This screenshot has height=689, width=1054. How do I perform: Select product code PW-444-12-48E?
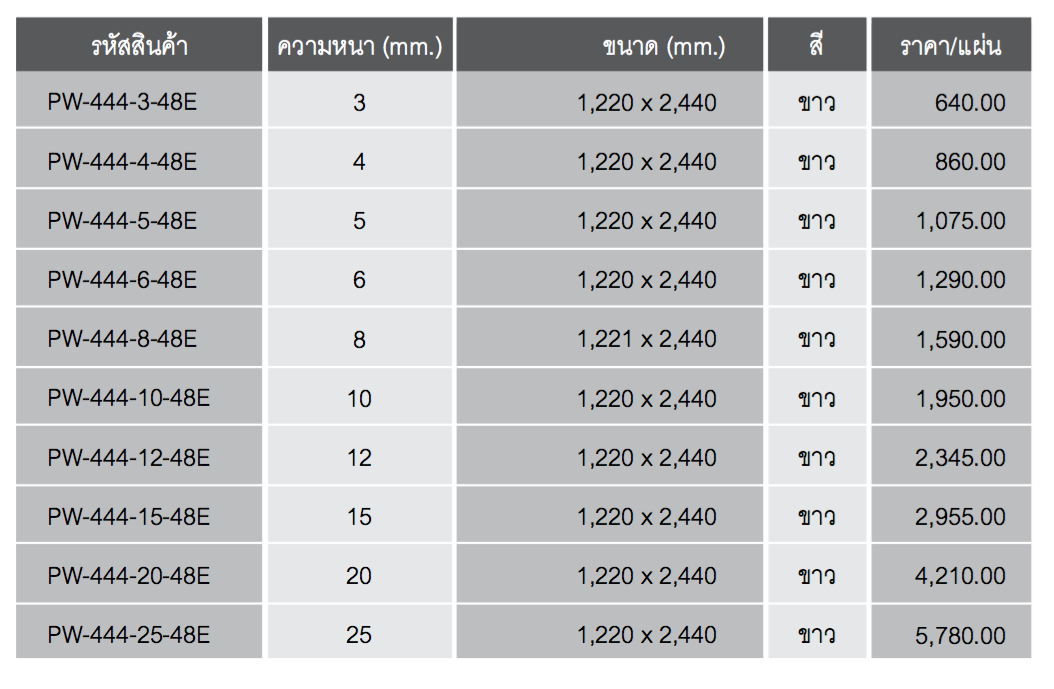pos(128,457)
